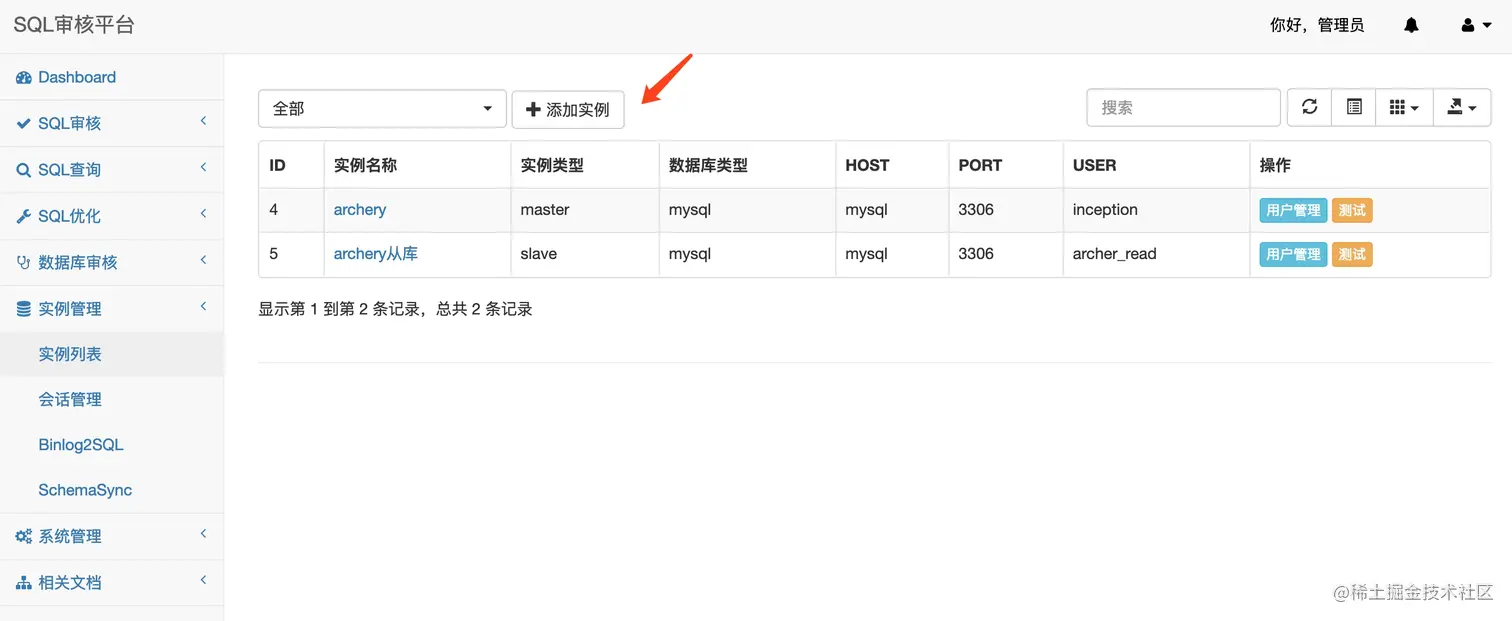Click the 系统管理 gear icon in sidebar
Image resolution: width=1512 pixels, height=621 pixels.
[22, 536]
